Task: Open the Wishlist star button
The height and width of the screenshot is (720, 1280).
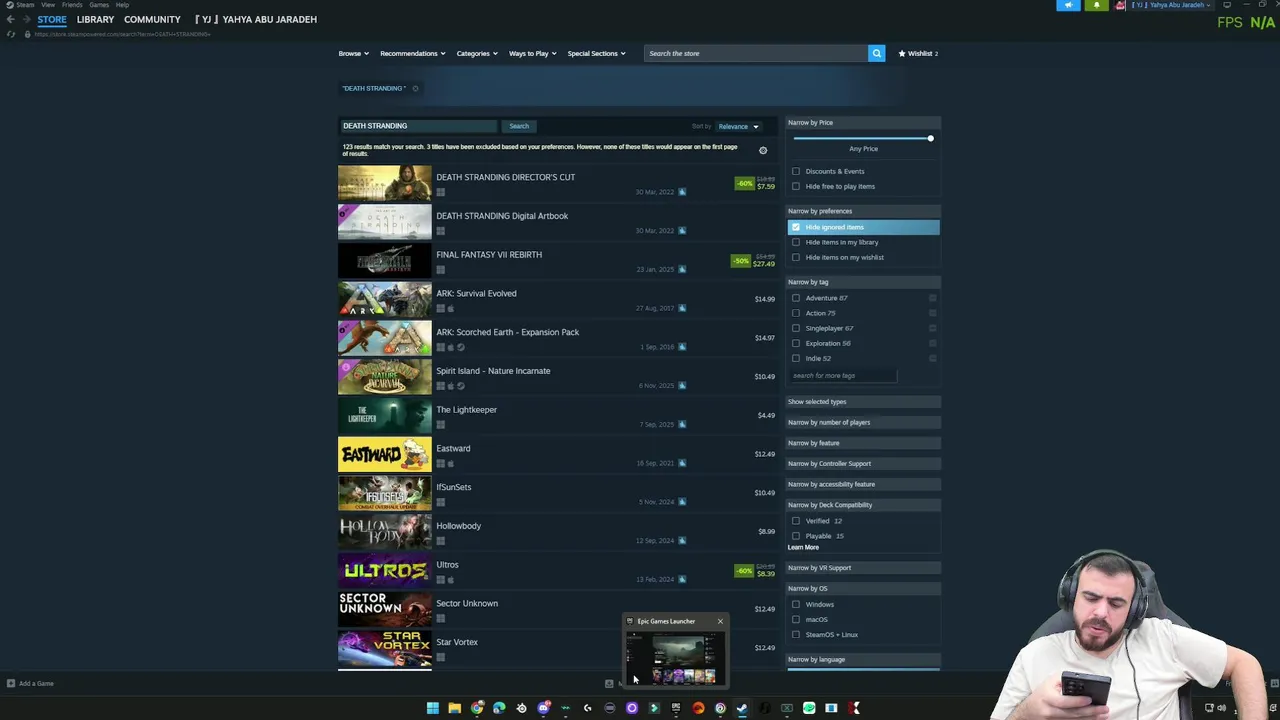Action: 918,53
